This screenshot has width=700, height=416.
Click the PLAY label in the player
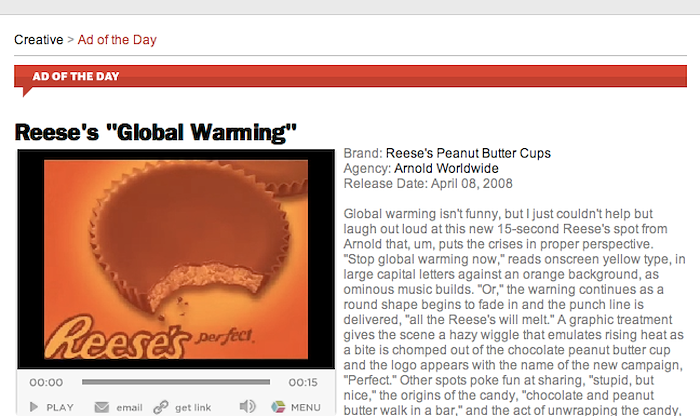(60, 408)
